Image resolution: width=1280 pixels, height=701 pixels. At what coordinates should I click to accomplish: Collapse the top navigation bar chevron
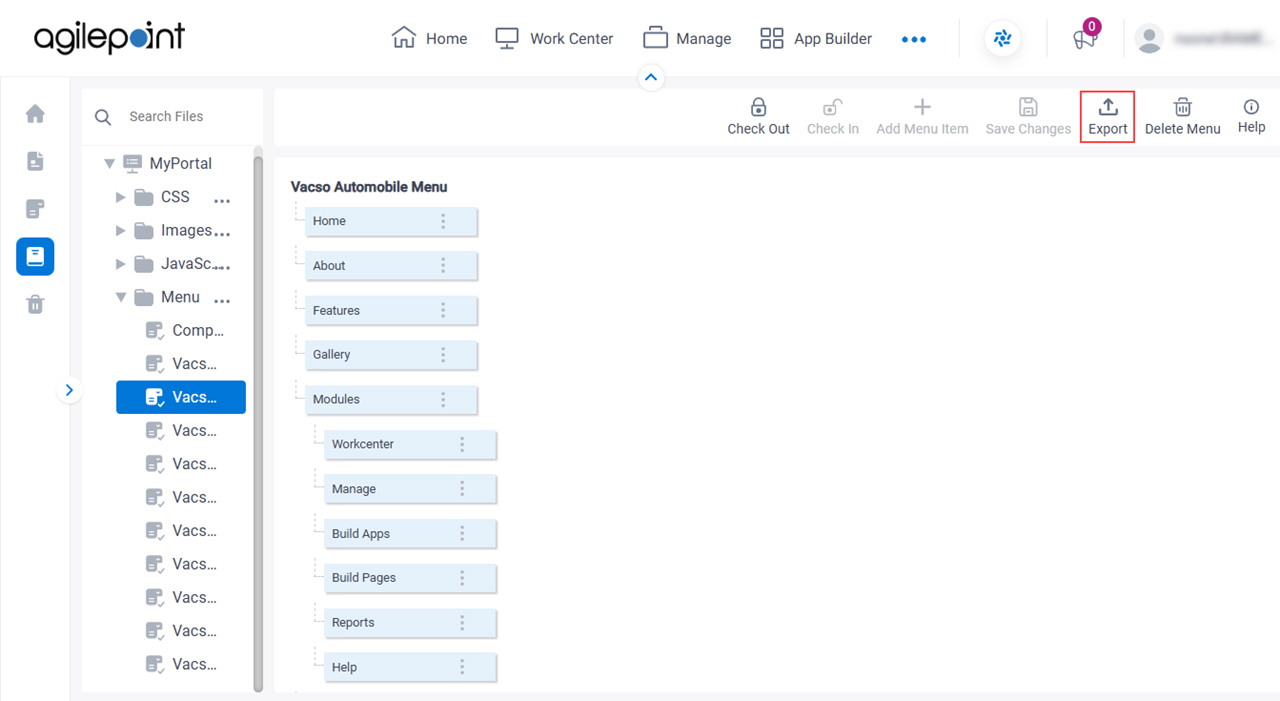point(651,77)
